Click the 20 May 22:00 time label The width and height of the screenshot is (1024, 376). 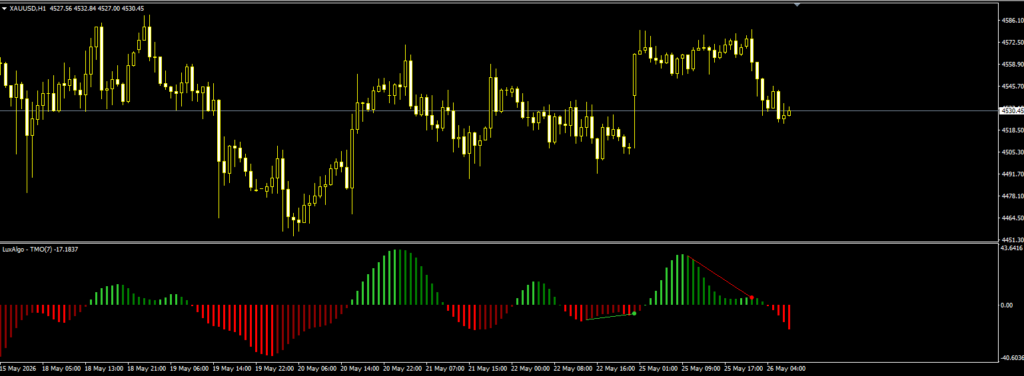[x=401, y=368]
